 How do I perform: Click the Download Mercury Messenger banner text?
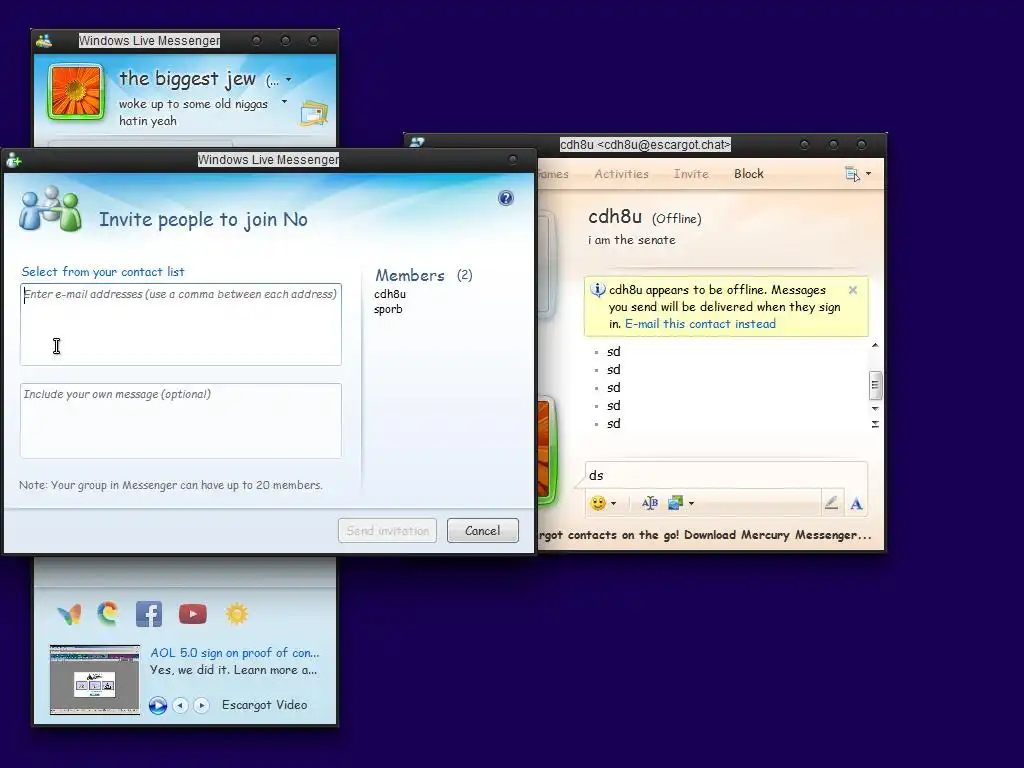[x=705, y=535]
